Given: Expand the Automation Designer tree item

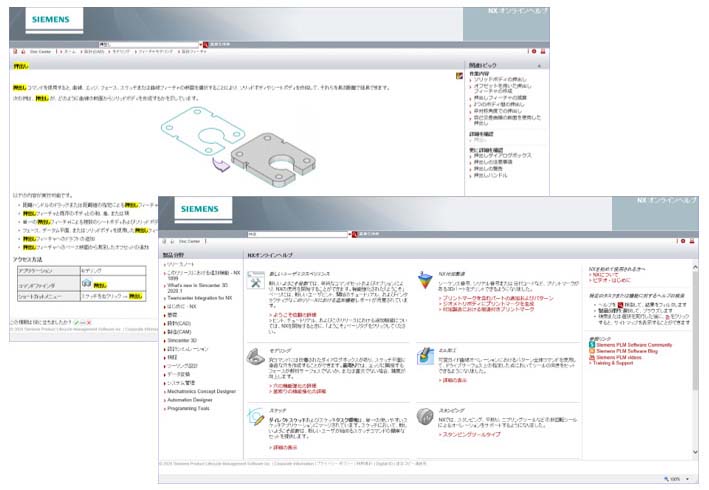Looking at the screenshot, I should coord(165,400).
